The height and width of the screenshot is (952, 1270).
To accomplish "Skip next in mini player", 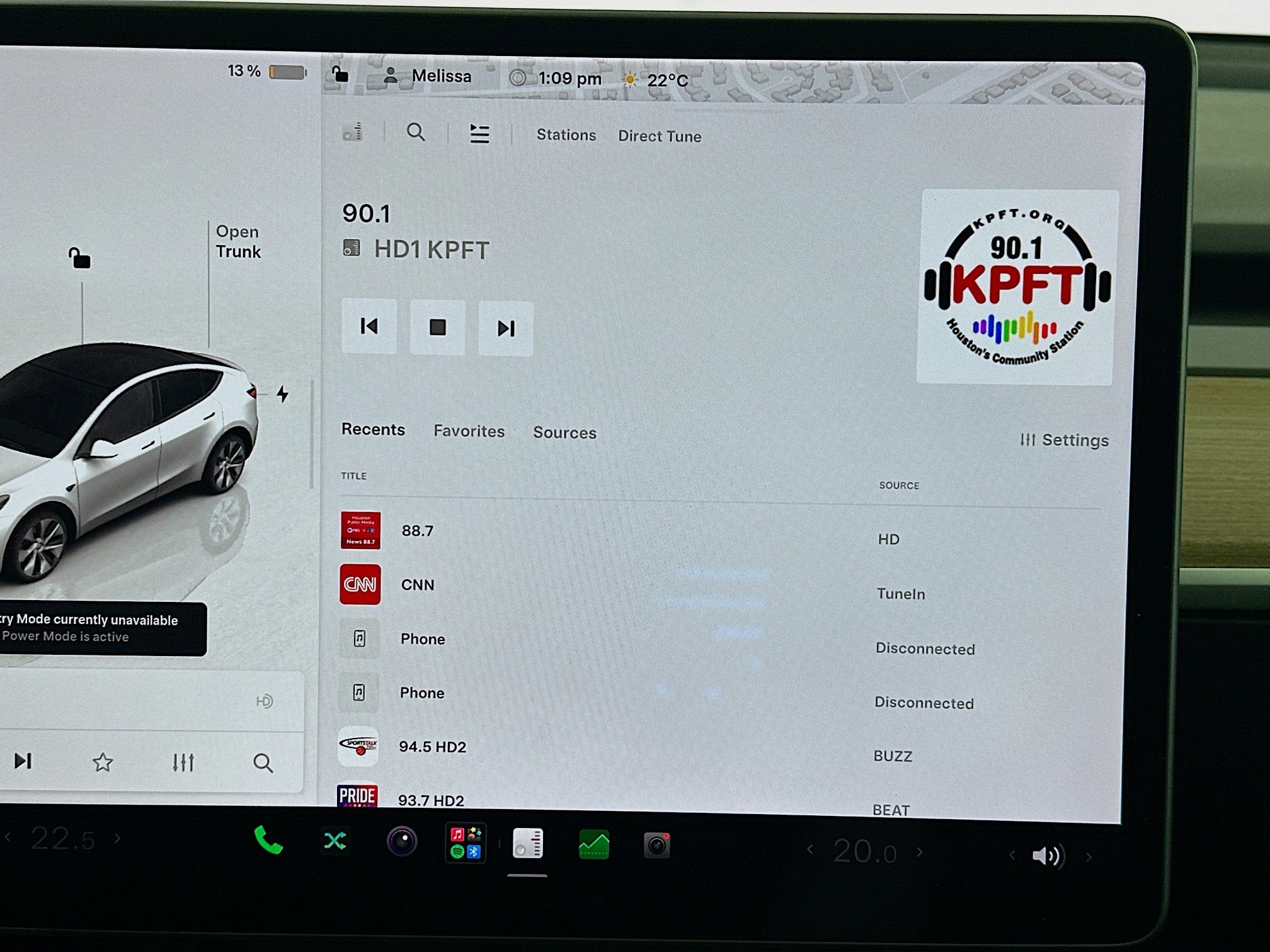I will pos(23,761).
